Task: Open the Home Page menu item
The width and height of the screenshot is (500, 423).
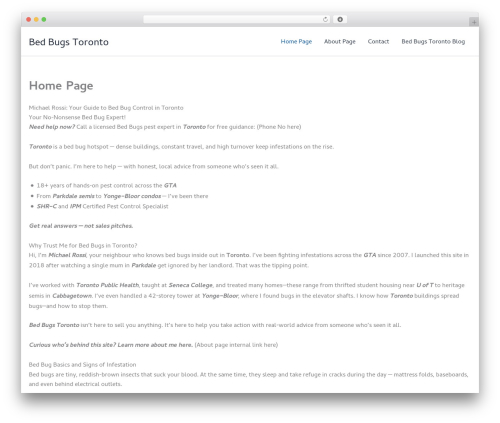Action: coord(296,42)
